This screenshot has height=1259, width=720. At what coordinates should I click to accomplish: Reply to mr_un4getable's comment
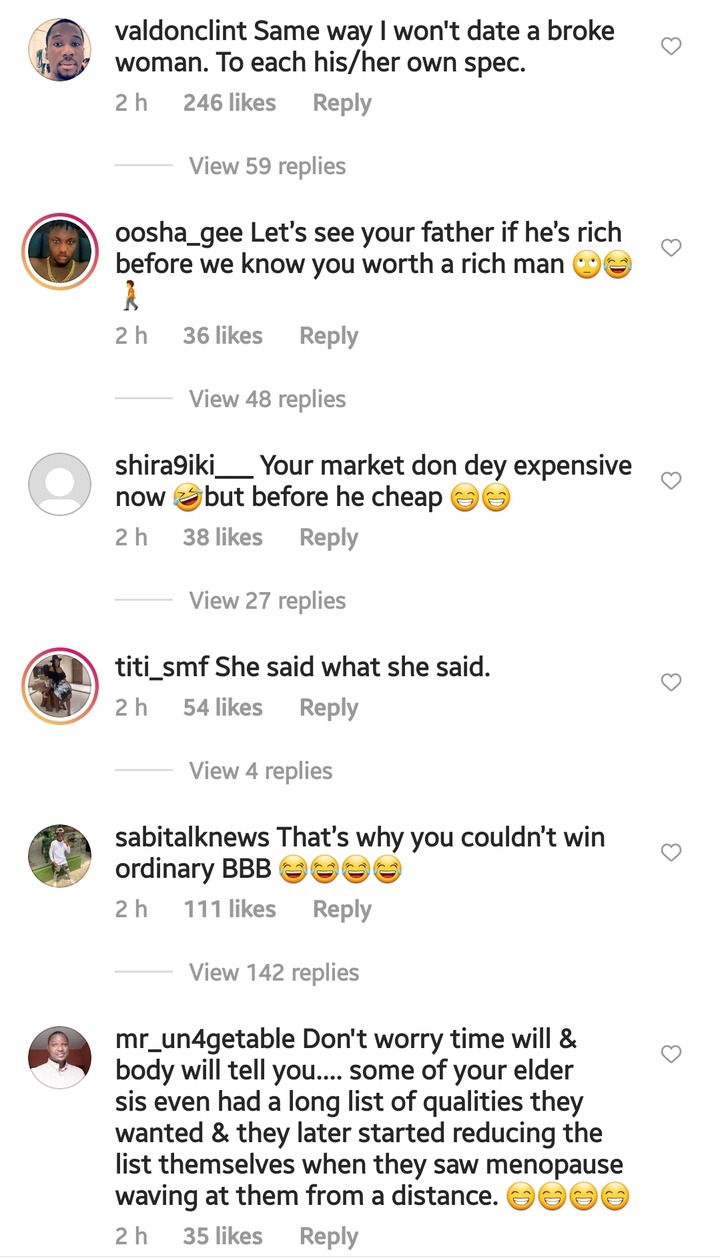click(x=328, y=1236)
